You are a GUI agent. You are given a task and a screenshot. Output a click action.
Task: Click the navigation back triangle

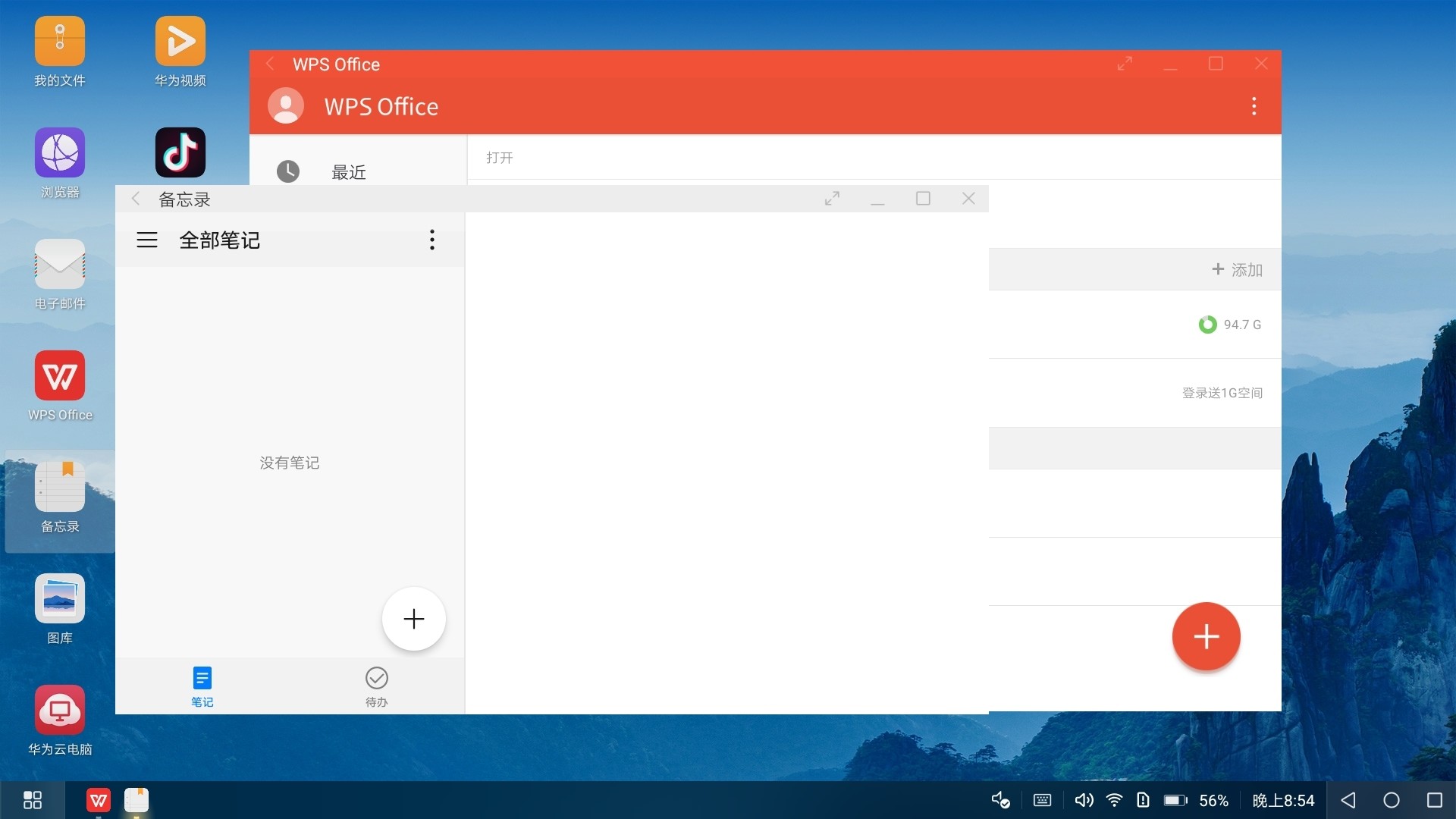point(1348,800)
